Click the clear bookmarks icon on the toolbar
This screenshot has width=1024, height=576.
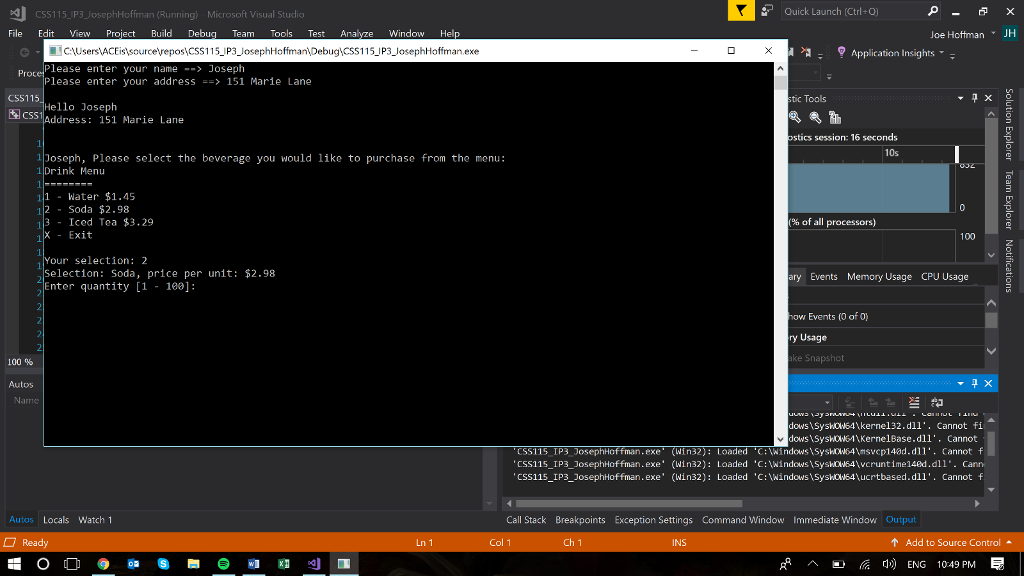804,51
